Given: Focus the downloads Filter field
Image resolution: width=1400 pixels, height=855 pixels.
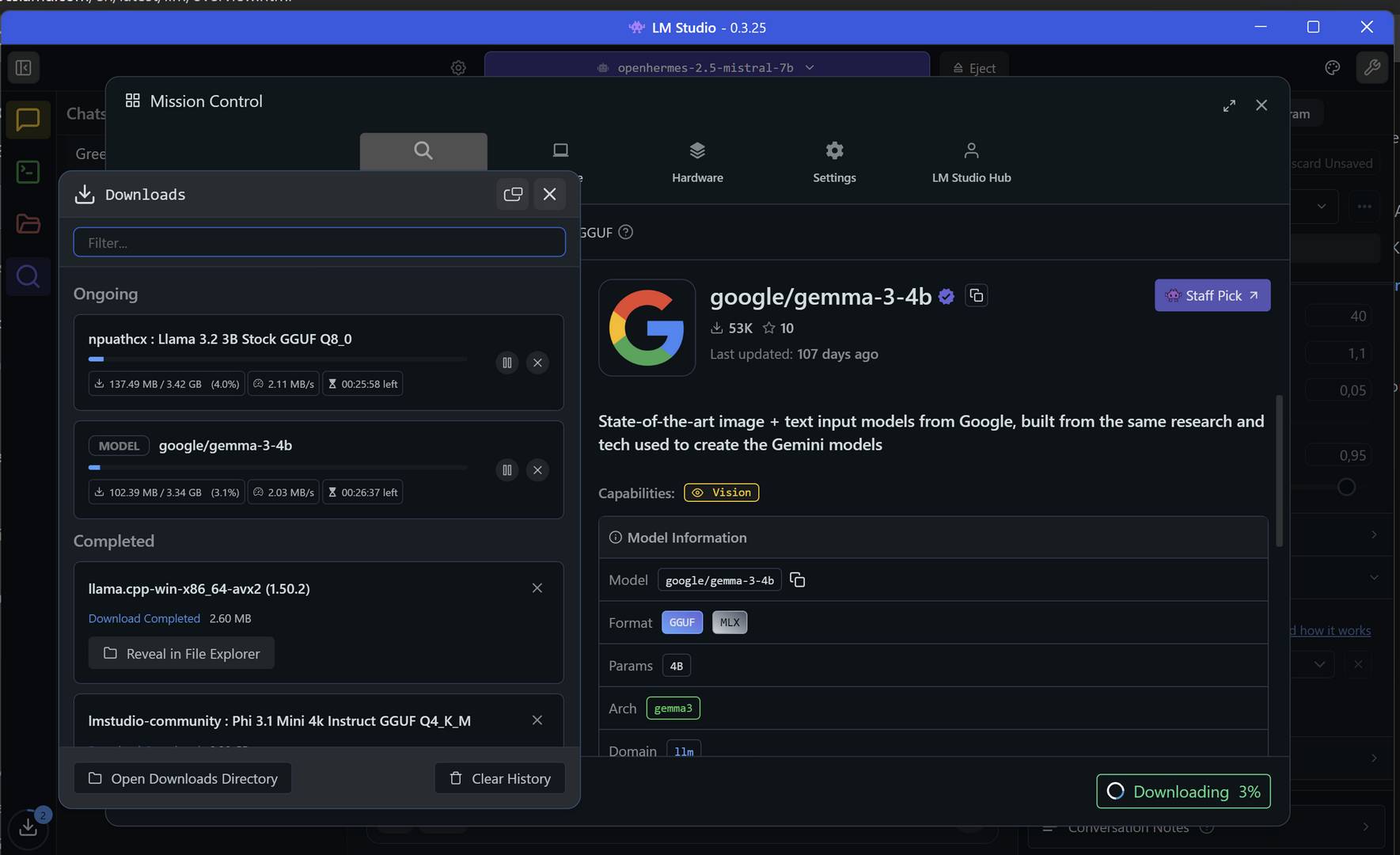Looking at the screenshot, I should 319,242.
